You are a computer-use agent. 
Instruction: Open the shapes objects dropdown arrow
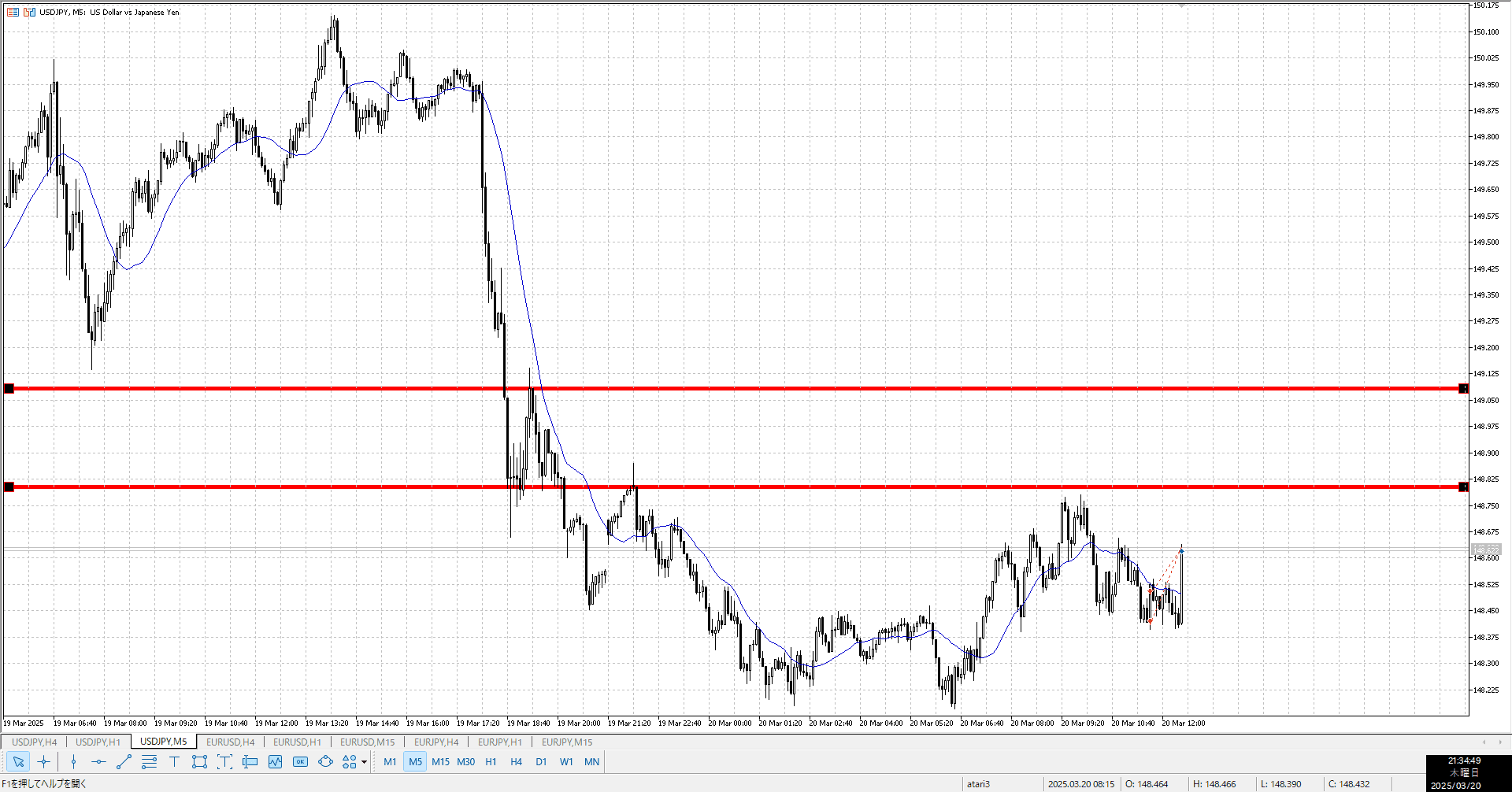[364, 762]
